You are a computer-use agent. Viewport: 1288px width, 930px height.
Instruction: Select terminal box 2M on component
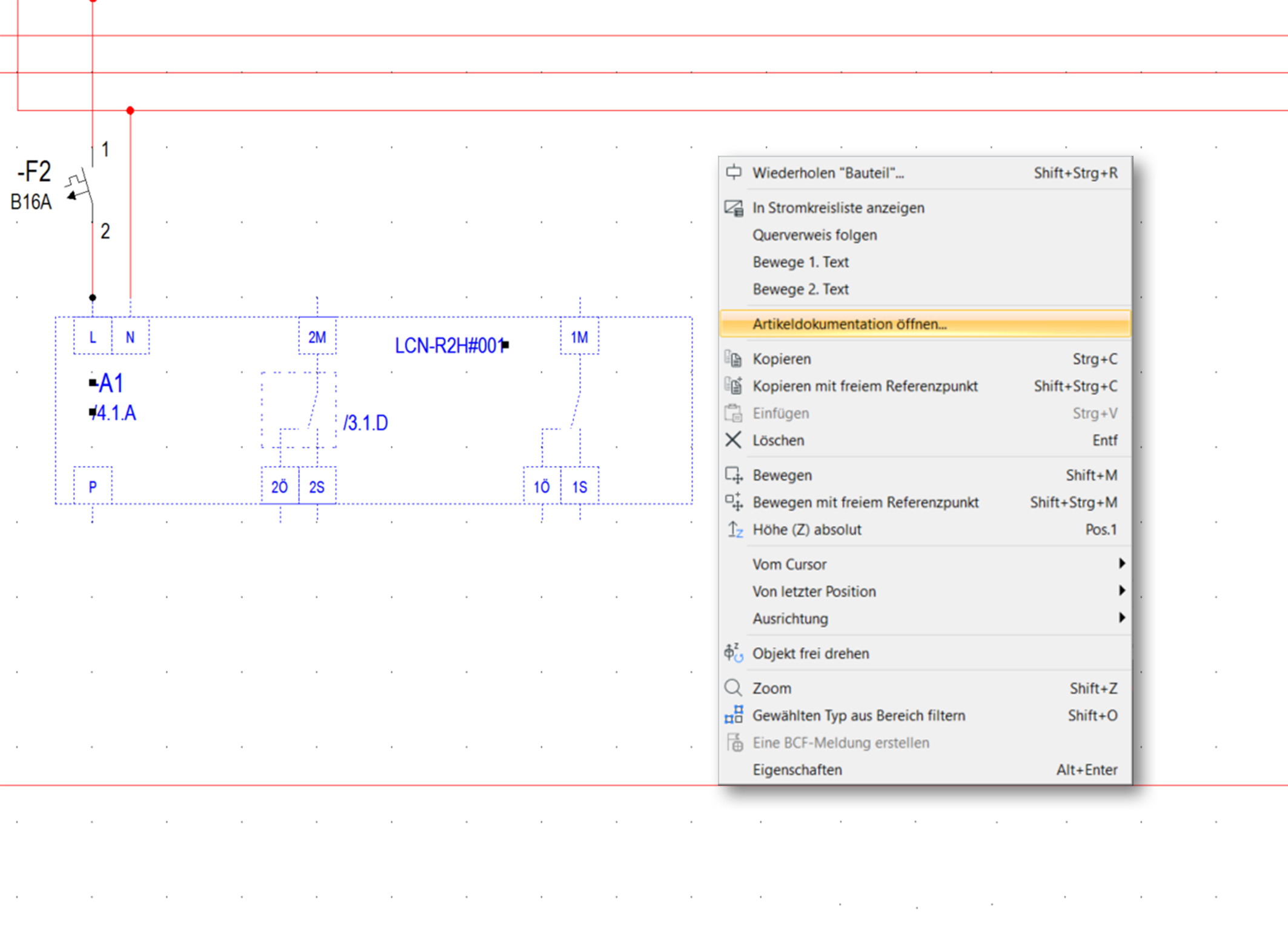point(317,337)
